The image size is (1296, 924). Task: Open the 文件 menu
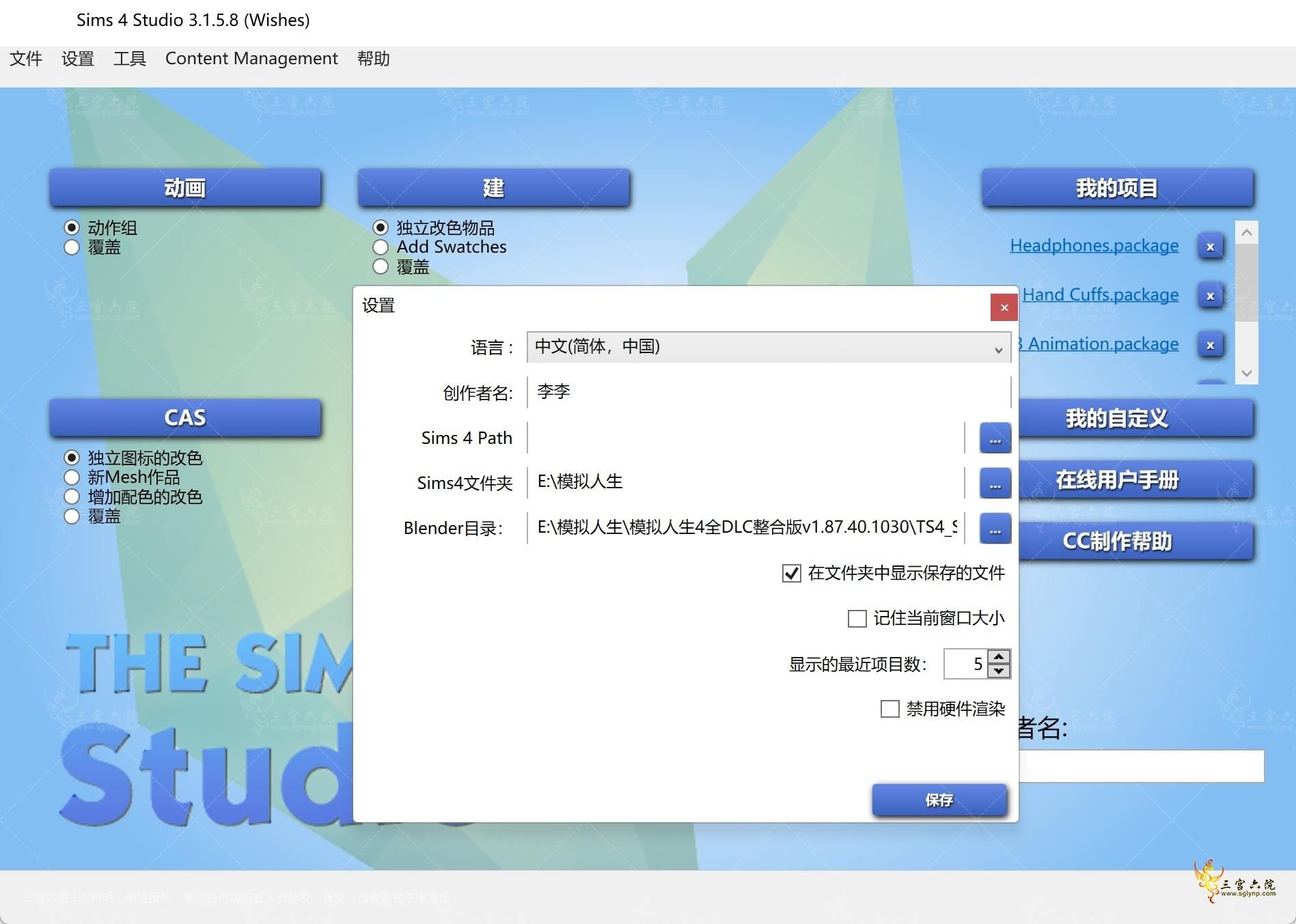coord(26,59)
